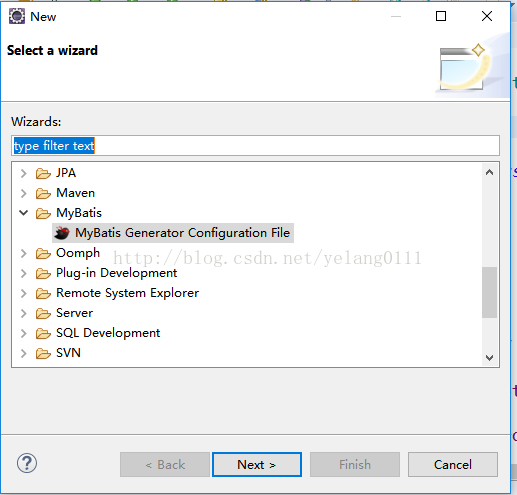Viewport: 517px width, 495px height.
Task: Click the JPA folder icon
Action: click(x=43, y=173)
